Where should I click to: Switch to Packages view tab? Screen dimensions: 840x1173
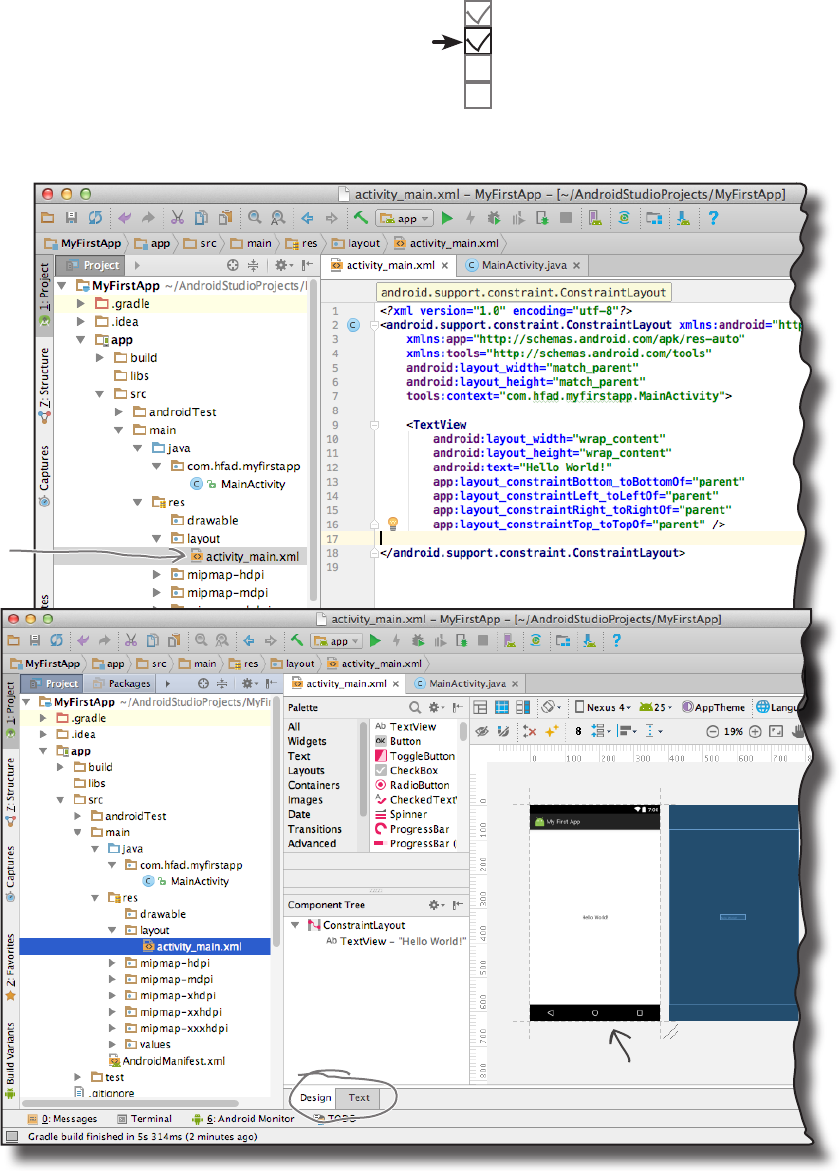point(120,683)
